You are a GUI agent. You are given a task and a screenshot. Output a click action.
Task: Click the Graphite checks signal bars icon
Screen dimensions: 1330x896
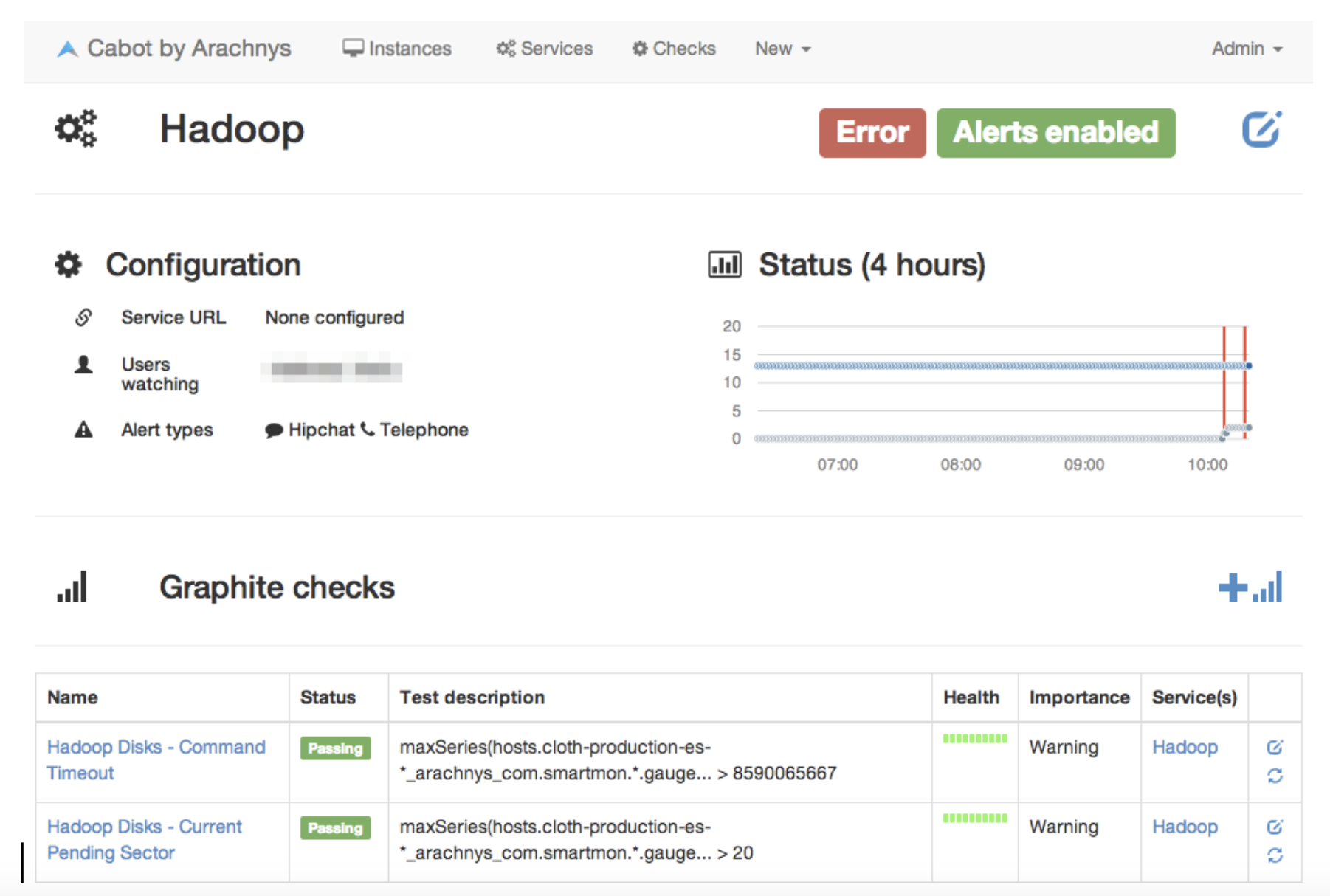(72, 587)
